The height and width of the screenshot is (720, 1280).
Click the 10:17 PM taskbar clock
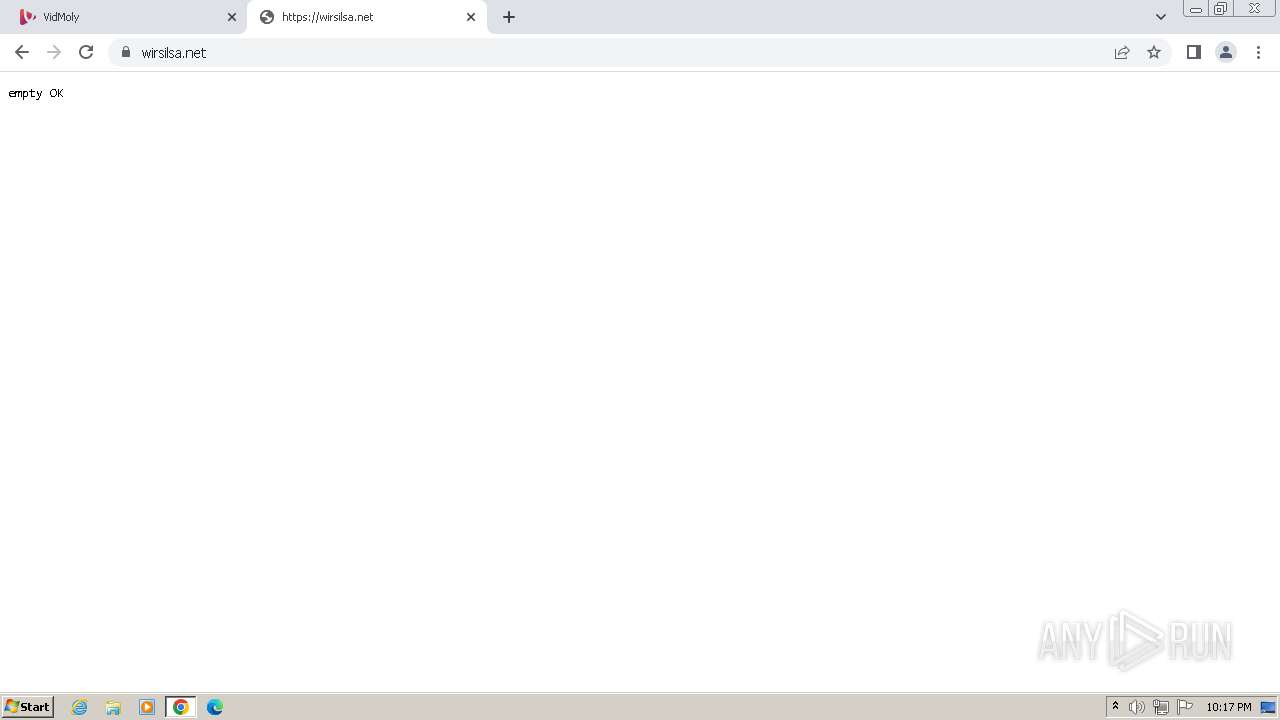[1228, 707]
